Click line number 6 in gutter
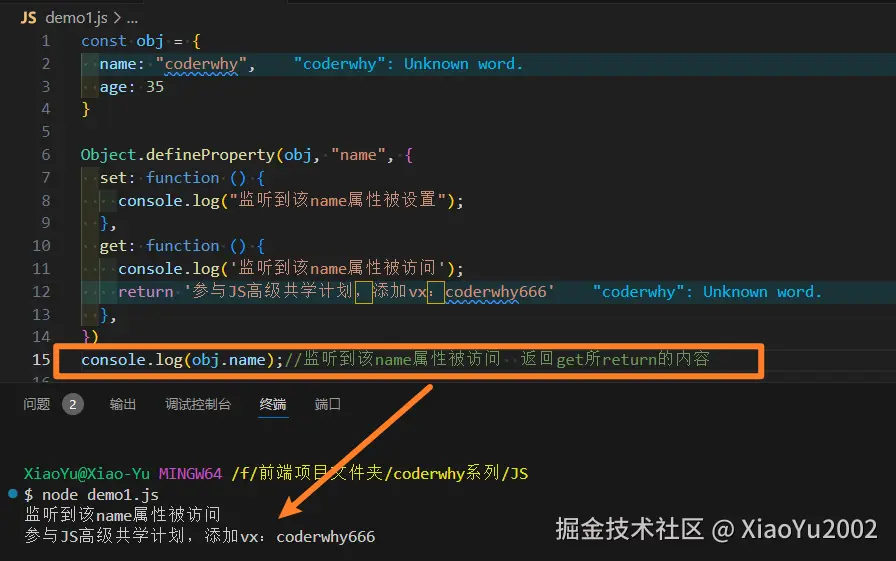Screen dimensions: 896x561 pos(46,155)
